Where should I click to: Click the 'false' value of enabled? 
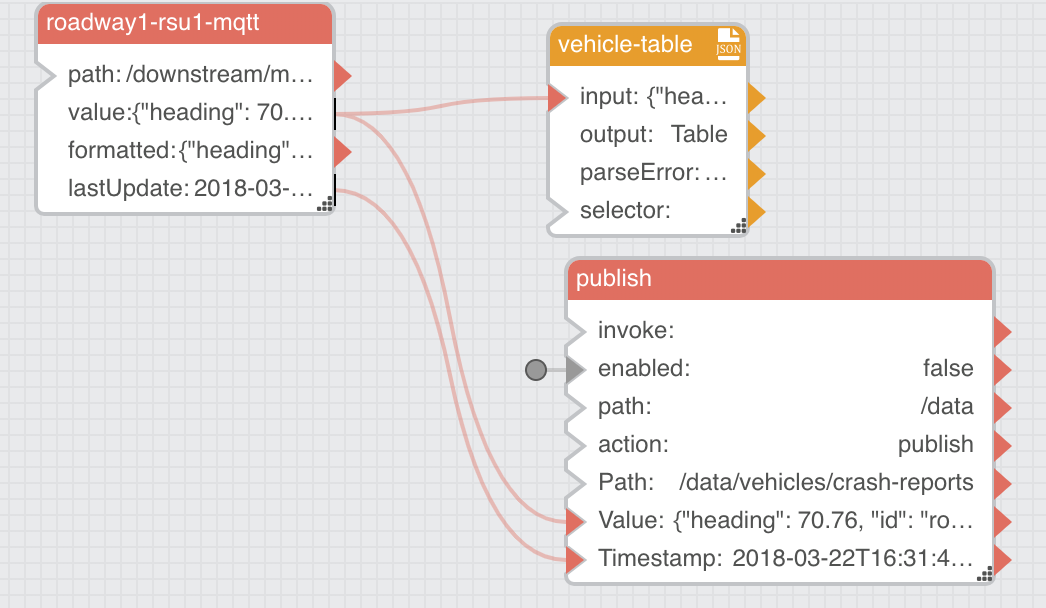[948, 368]
